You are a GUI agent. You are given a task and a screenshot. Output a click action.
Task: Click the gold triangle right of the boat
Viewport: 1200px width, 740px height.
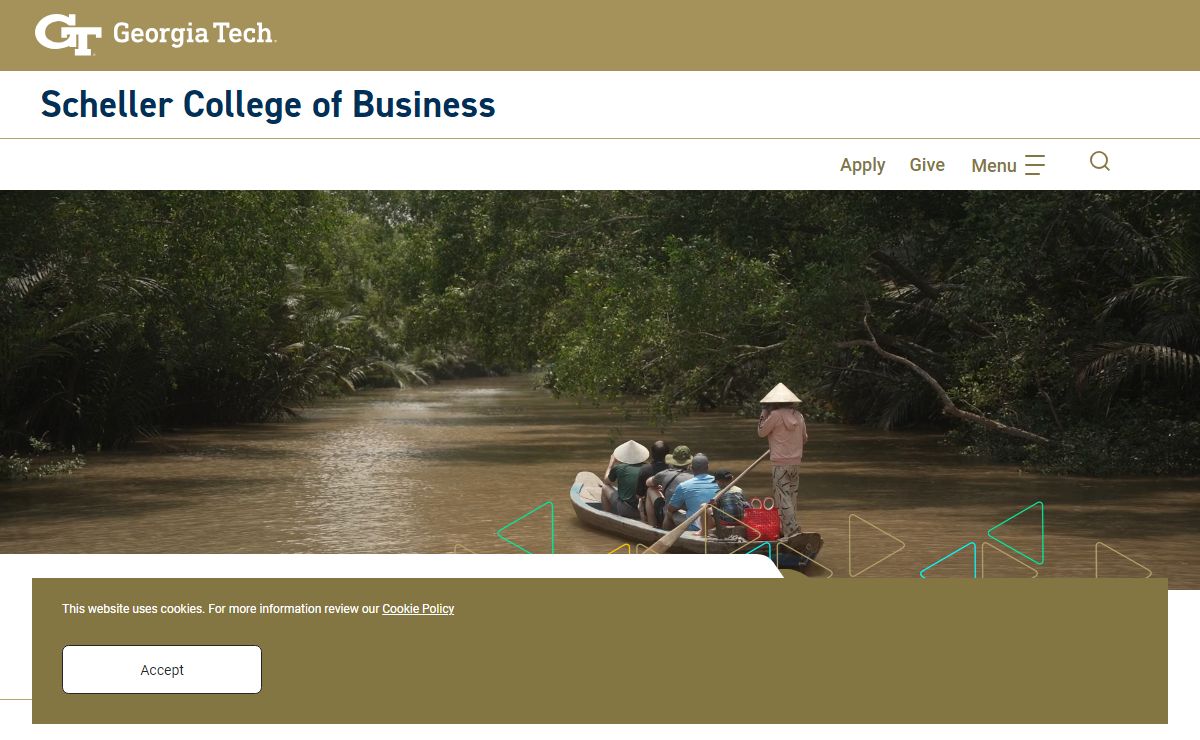click(x=871, y=544)
